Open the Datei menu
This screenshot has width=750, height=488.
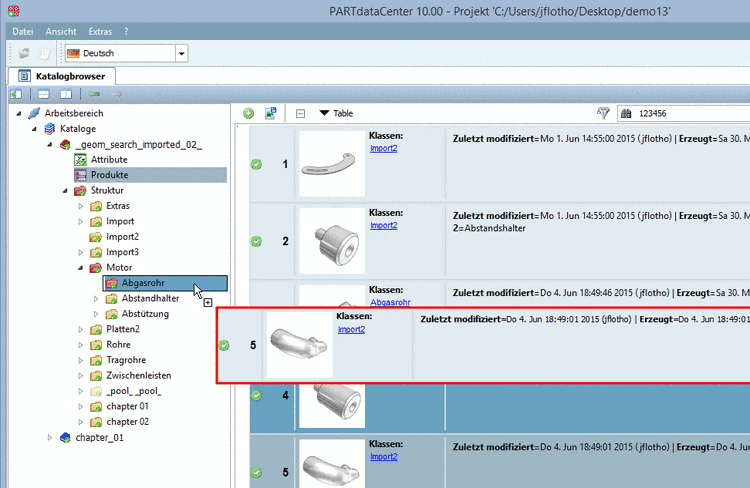coord(22,32)
